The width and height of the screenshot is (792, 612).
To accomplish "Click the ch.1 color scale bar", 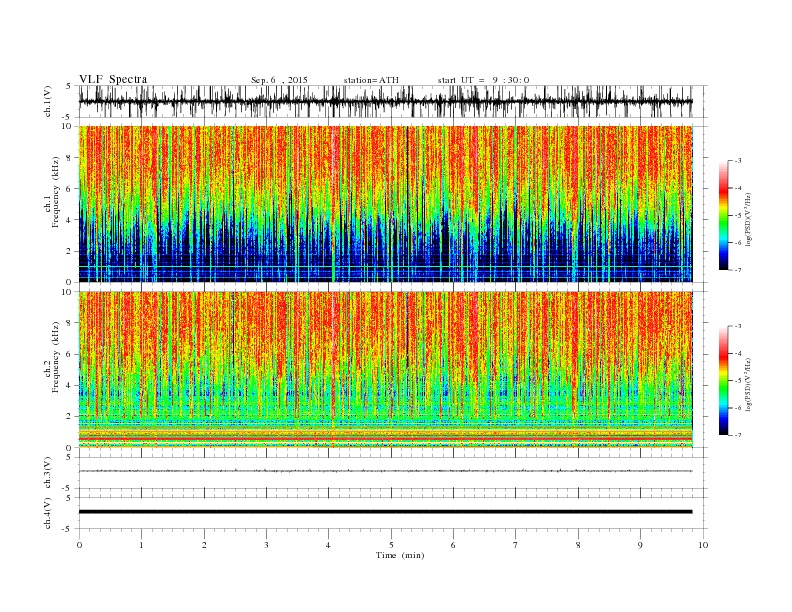I will click(x=723, y=216).
